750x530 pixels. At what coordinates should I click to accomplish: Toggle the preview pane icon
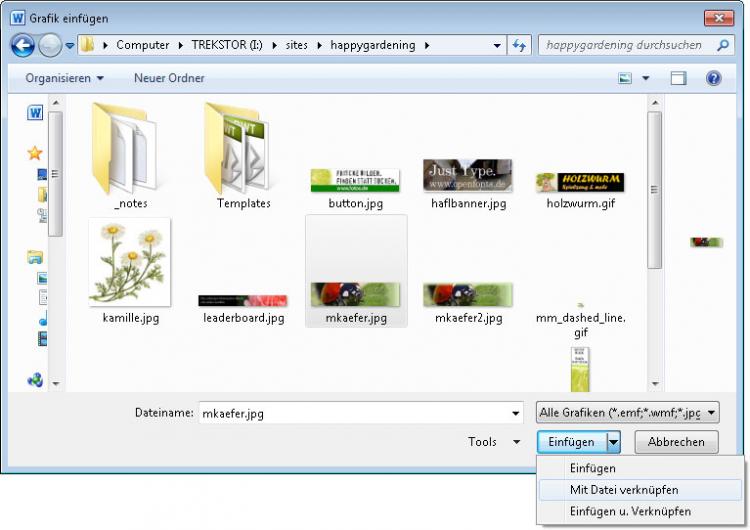678,78
